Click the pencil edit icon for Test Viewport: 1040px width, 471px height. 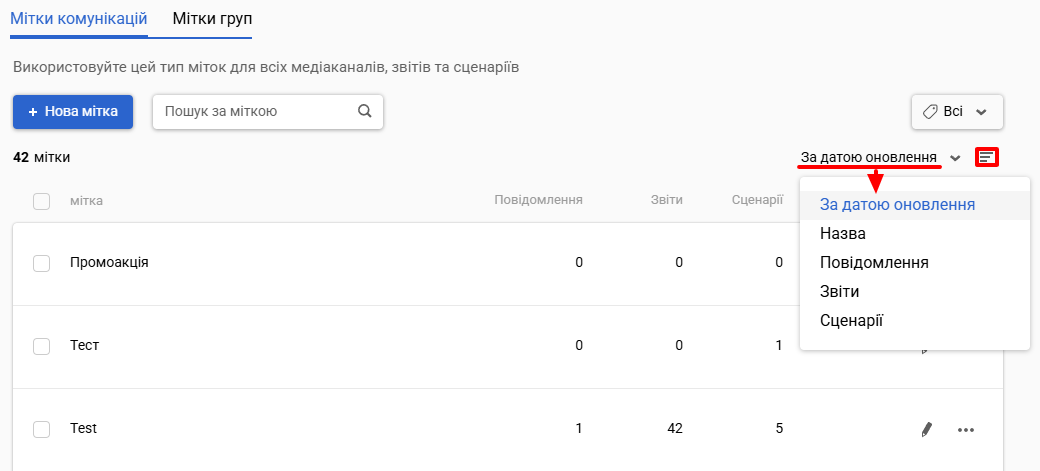pos(927,430)
